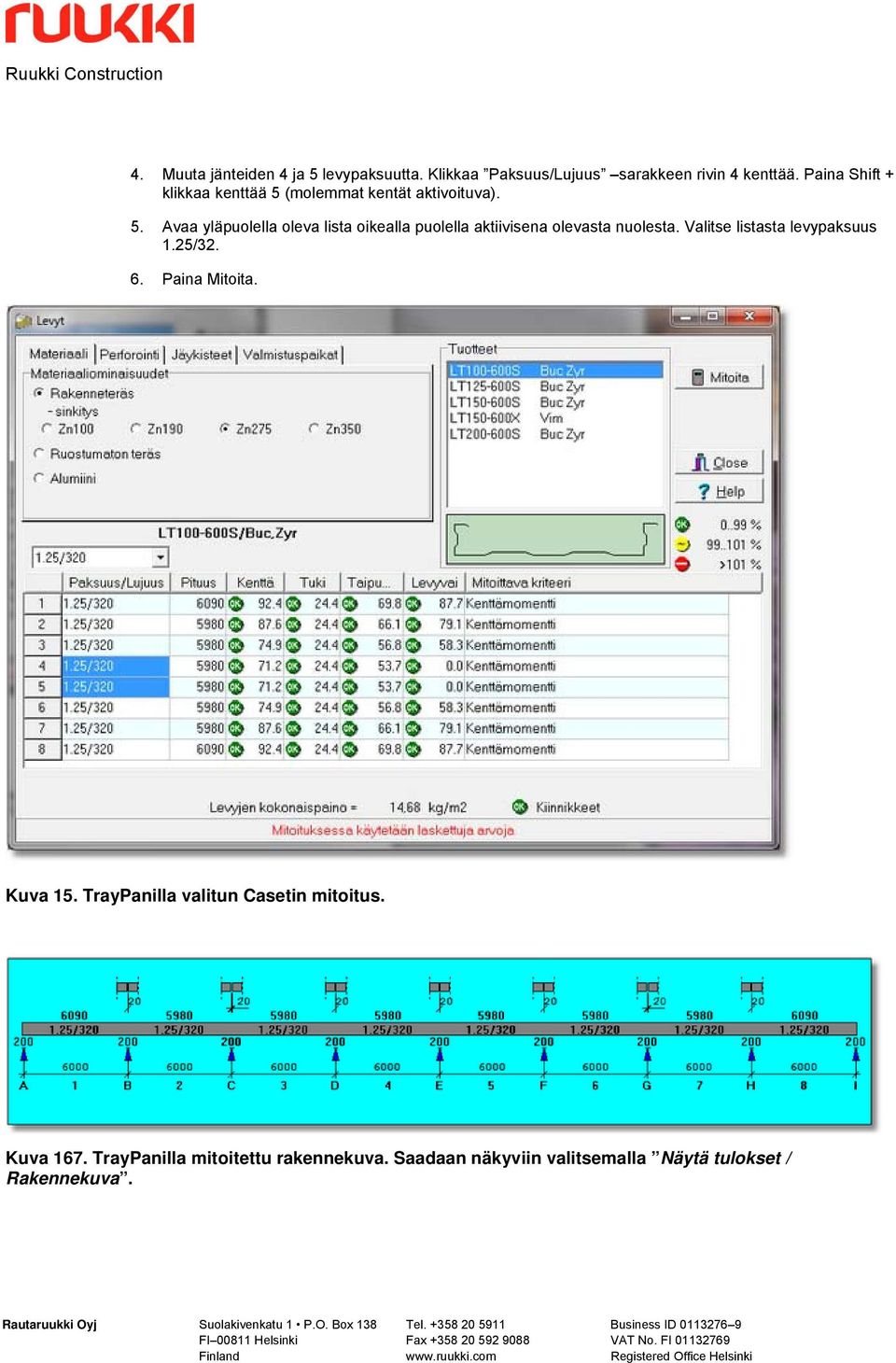Click the Paksuus/Lujuus column header
The image size is (896, 1363).
tap(117, 583)
